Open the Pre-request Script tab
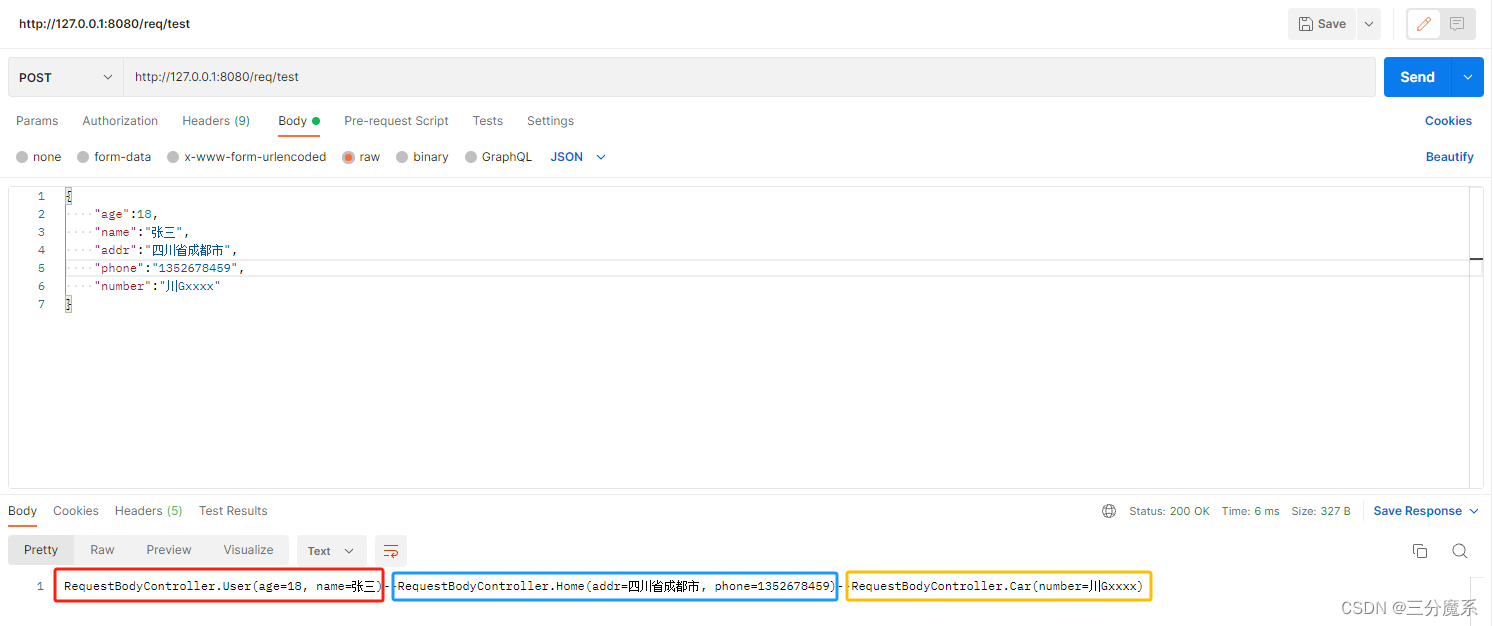This screenshot has height=626, width=1493. point(396,121)
